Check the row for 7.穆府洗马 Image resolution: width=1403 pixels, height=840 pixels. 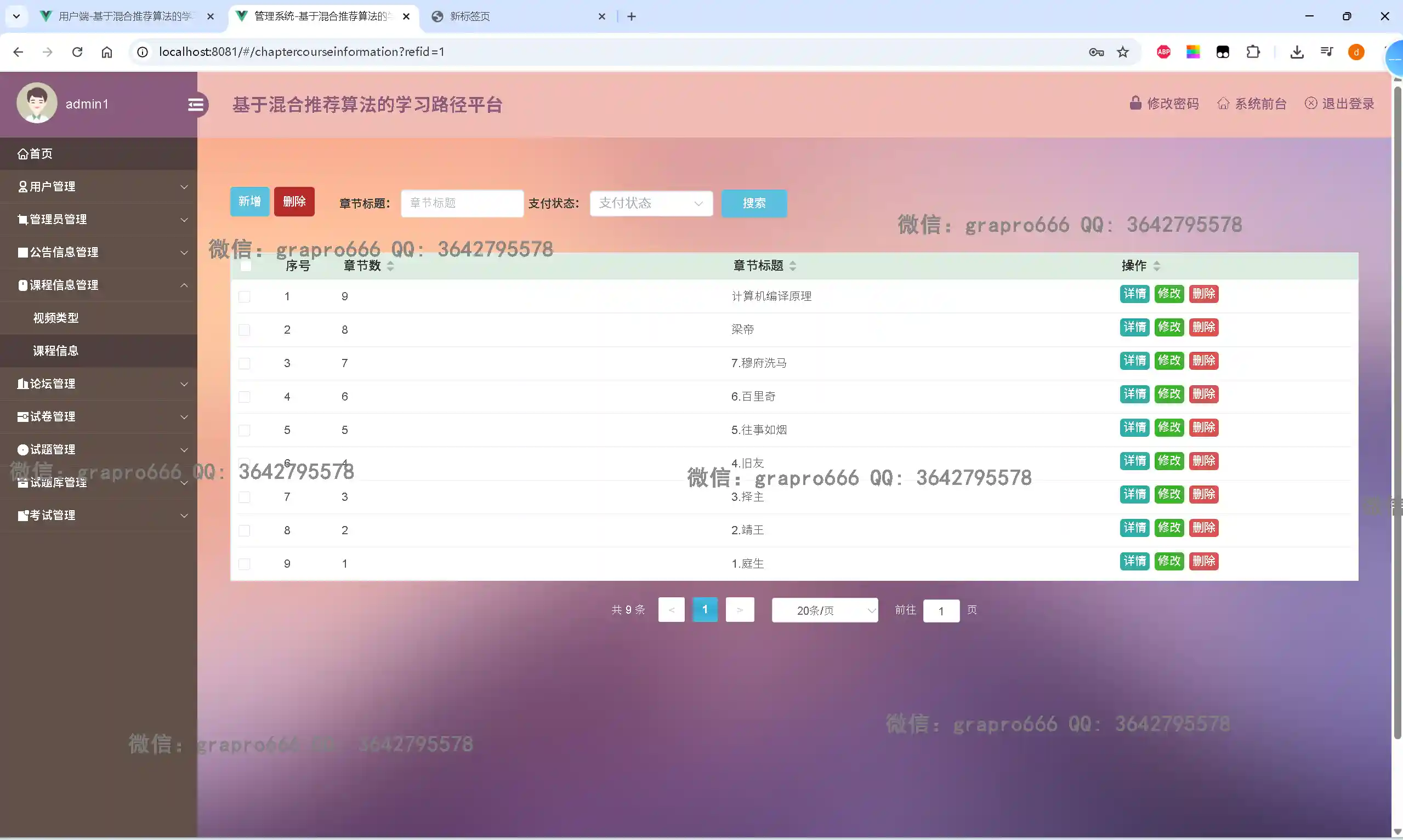point(244,363)
